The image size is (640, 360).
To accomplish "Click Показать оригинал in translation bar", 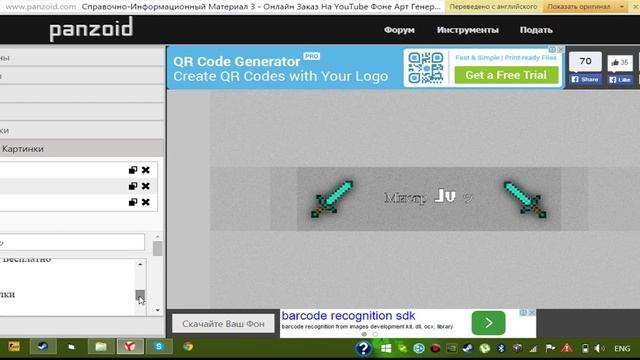I will tap(579, 7).
